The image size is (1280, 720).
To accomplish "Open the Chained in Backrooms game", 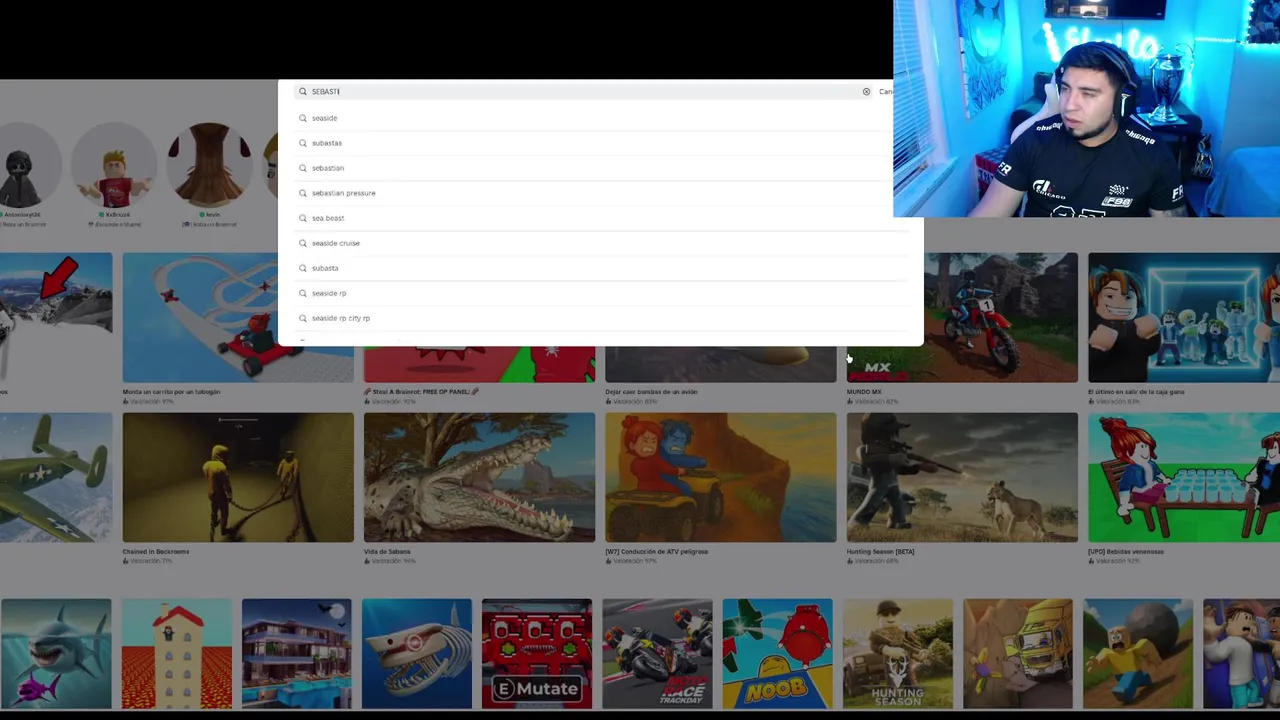I will (238, 477).
